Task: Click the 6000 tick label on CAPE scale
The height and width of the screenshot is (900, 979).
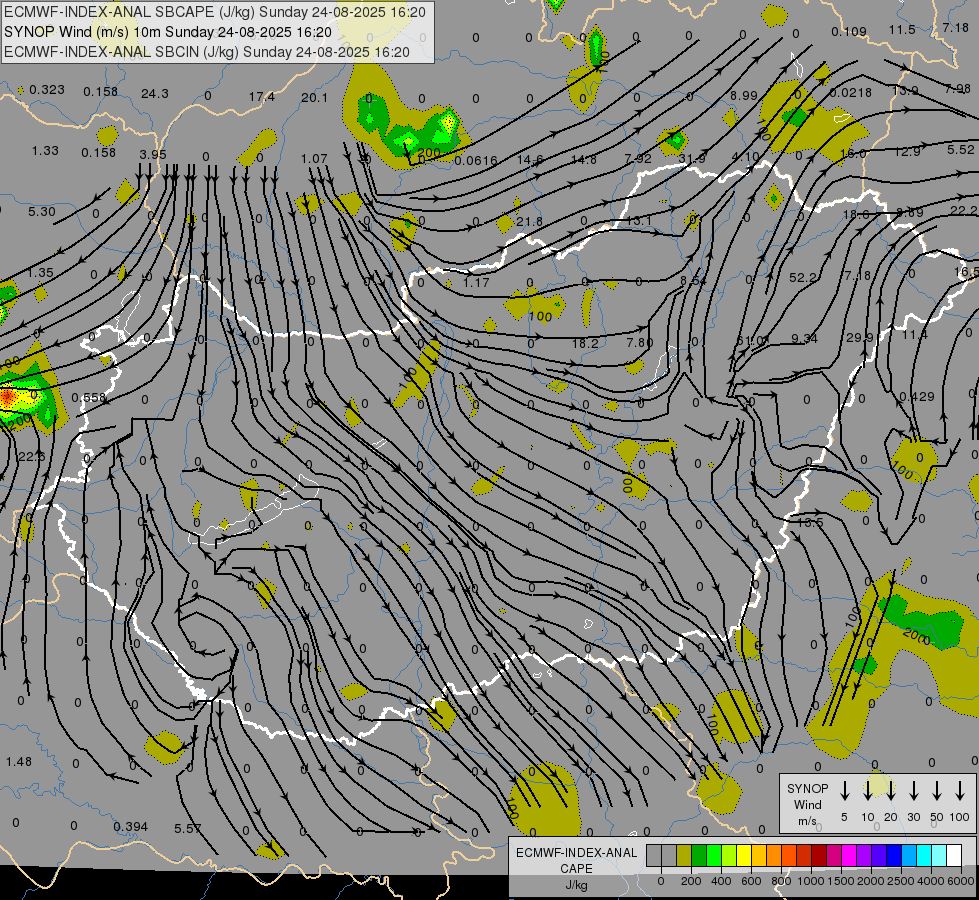Action: [962, 881]
